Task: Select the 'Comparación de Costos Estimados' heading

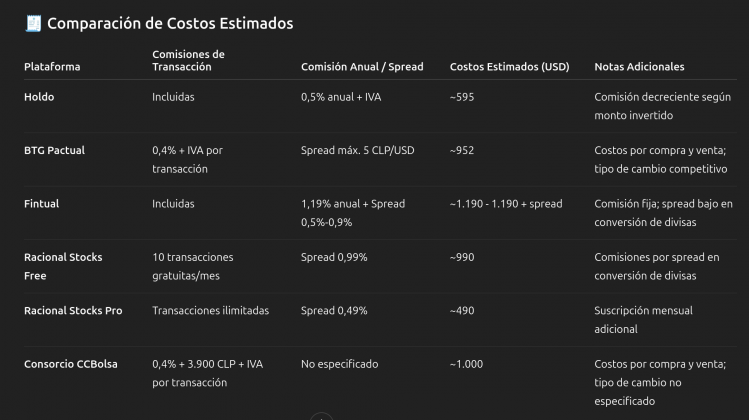Action: [x=170, y=23]
